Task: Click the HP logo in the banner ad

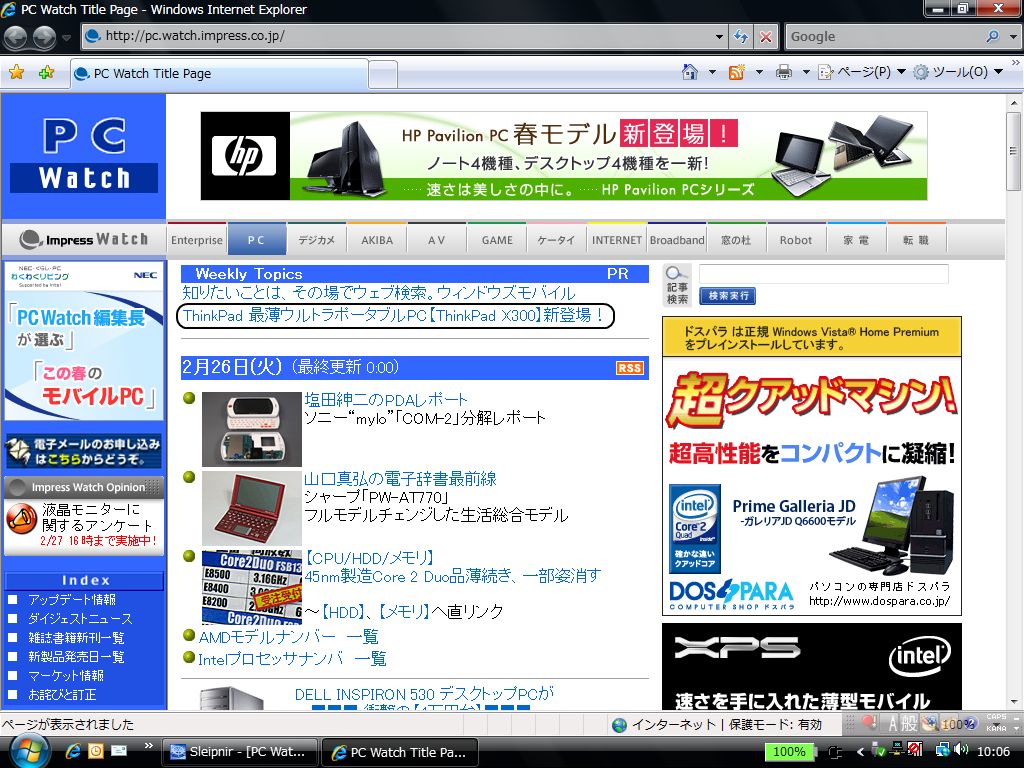Action: (x=245, y=155)
